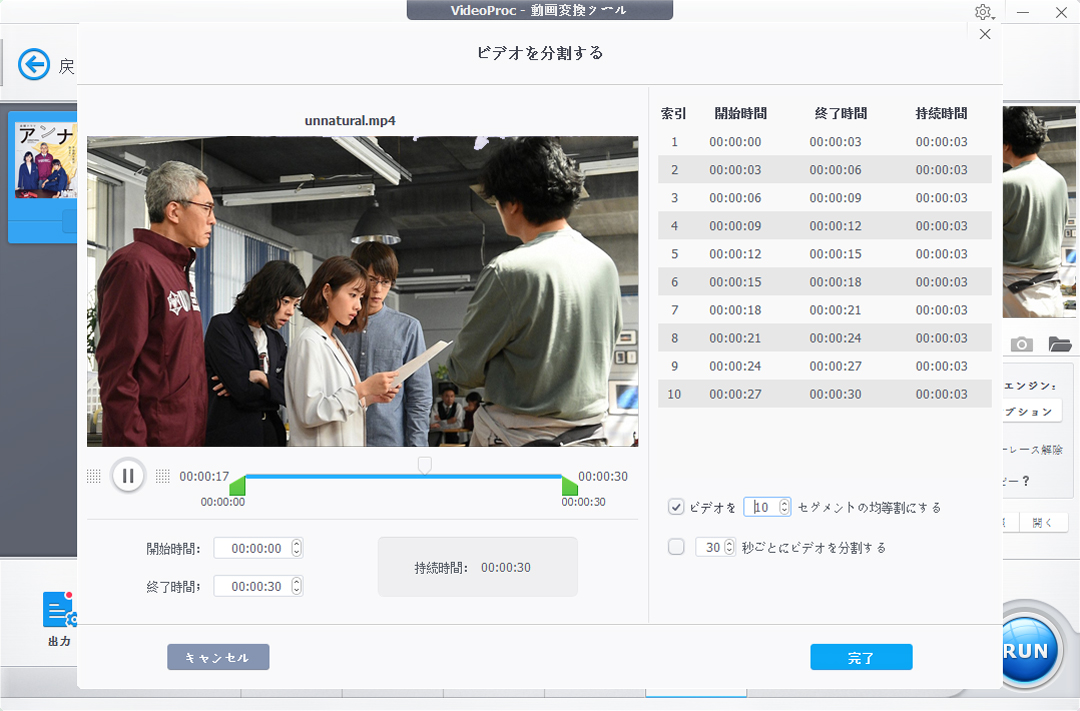Click the snapshot camera icon
The height and width of the screenshot is (711, 1080).
[x=1021, y=344]
